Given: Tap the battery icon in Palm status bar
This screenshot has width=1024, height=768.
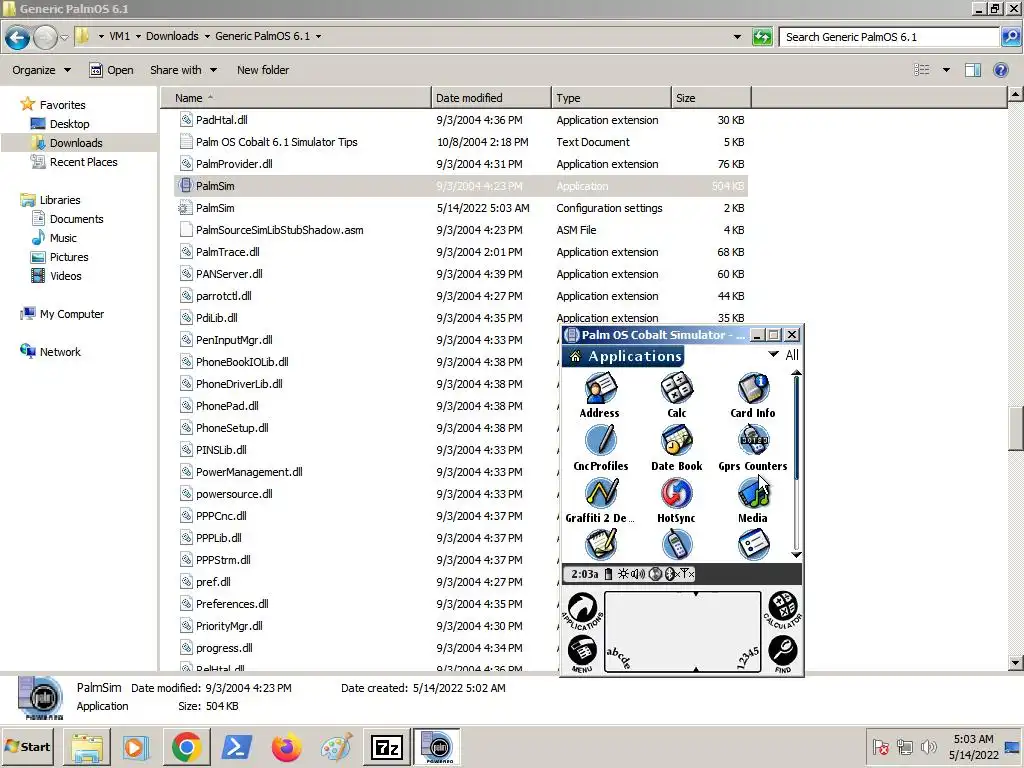Looking at the screenshot, I should (609, 574).
